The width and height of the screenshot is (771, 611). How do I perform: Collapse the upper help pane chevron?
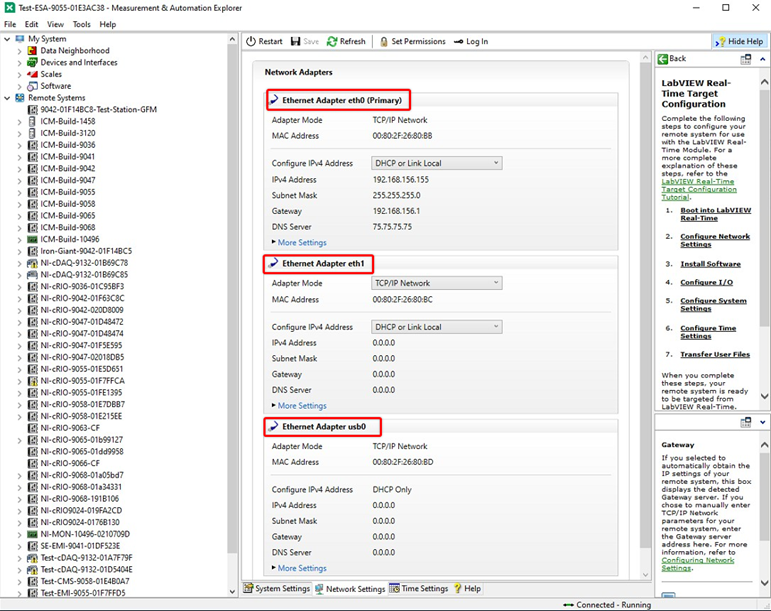[x=763, y=59]
